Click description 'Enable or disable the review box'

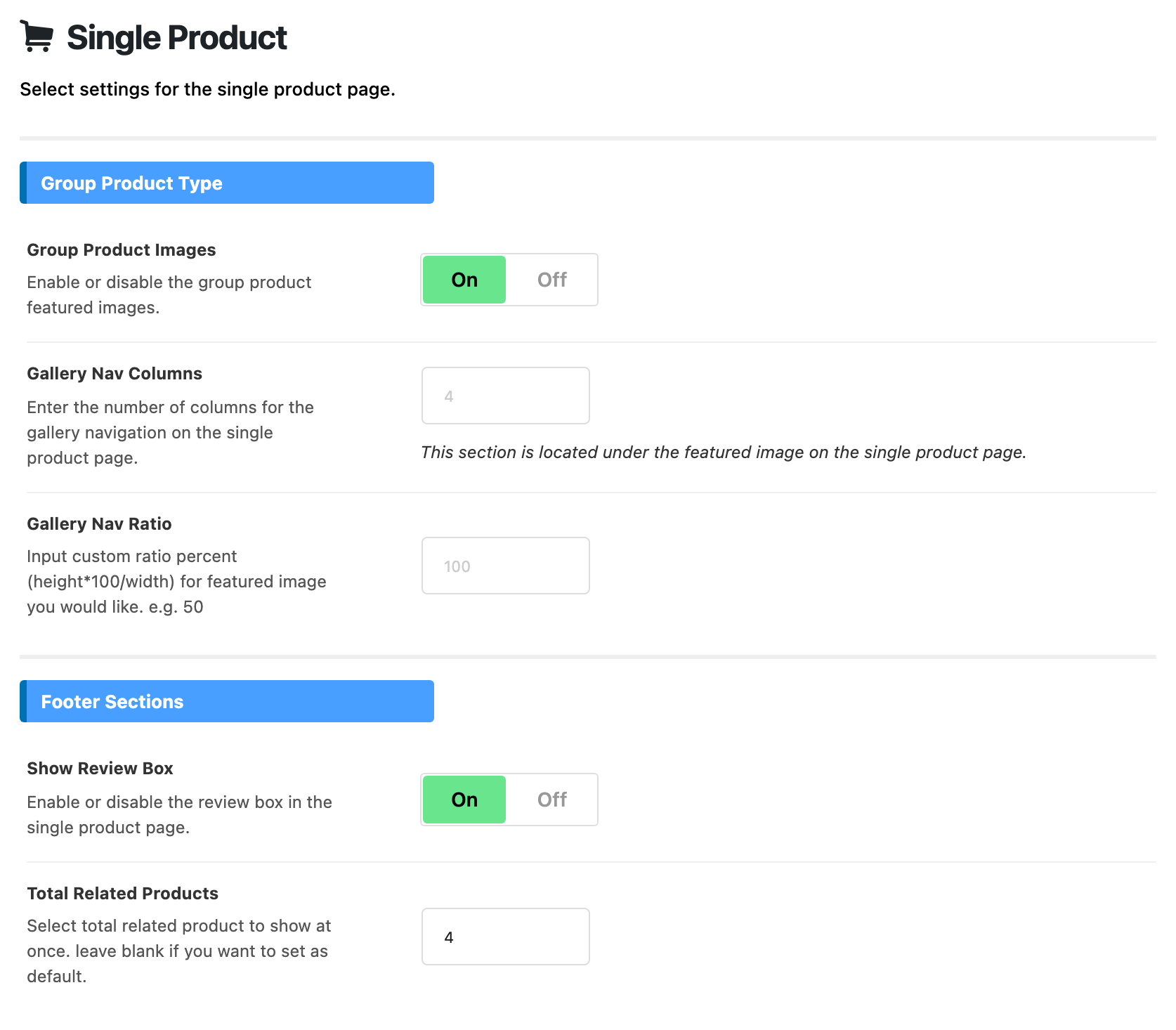(180, 815)
